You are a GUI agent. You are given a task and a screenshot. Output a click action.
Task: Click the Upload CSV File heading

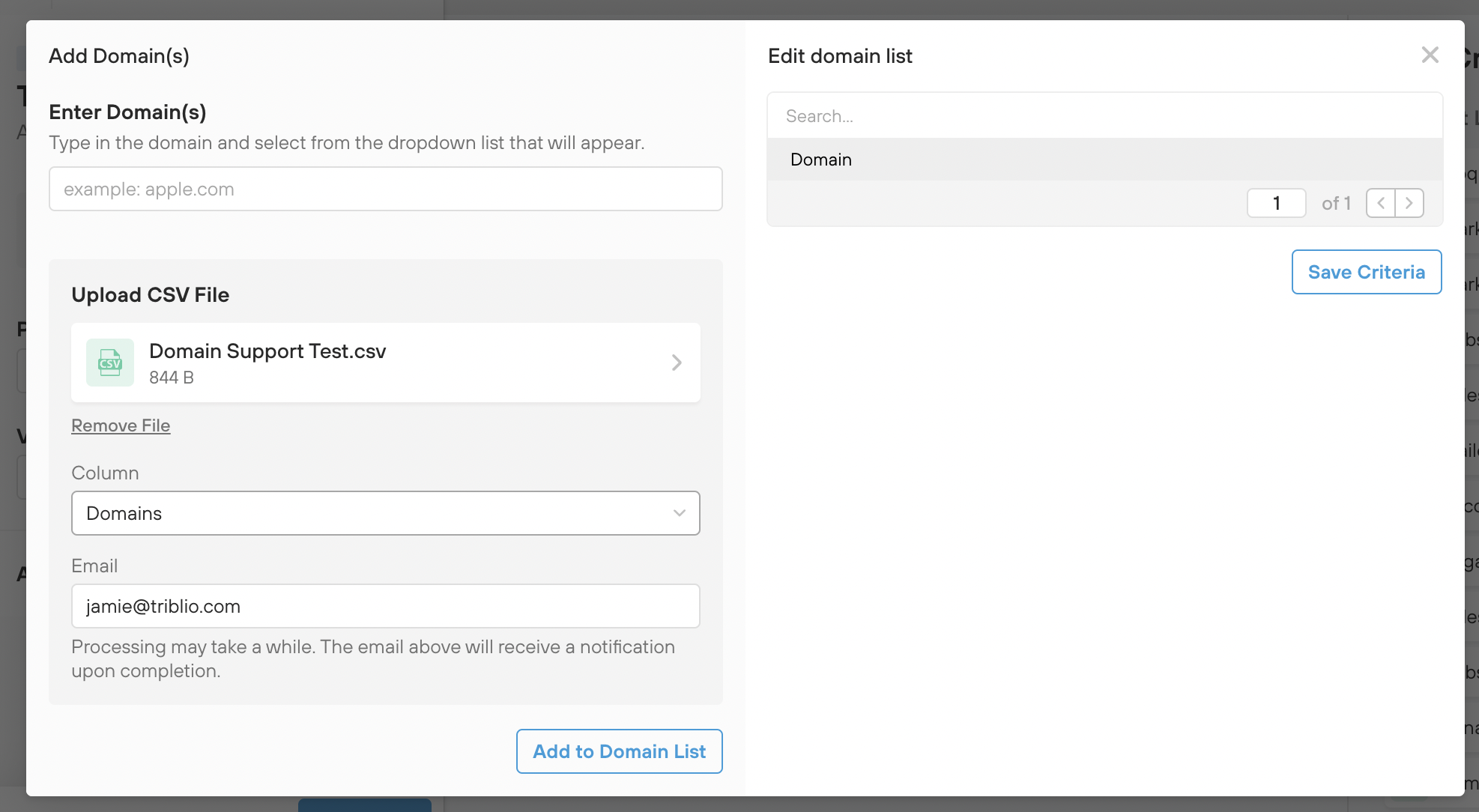150,294
